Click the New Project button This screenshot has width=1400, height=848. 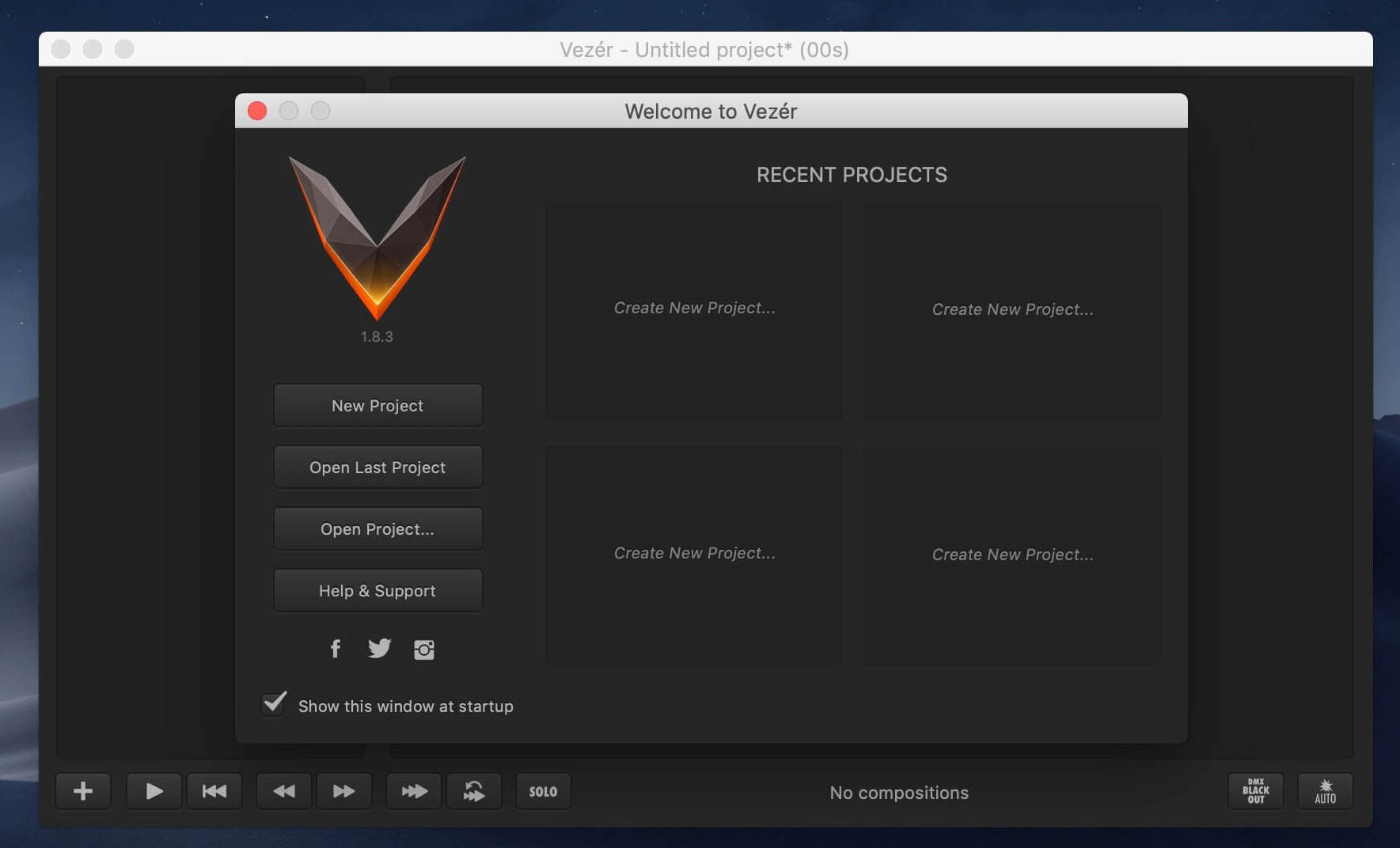[x=378, y=406]
